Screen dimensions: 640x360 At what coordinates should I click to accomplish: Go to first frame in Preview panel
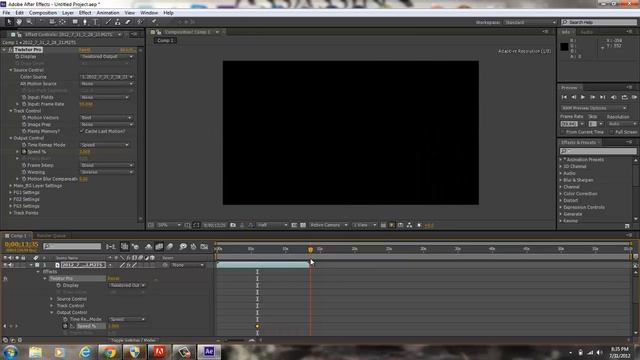tap(564, 97)
